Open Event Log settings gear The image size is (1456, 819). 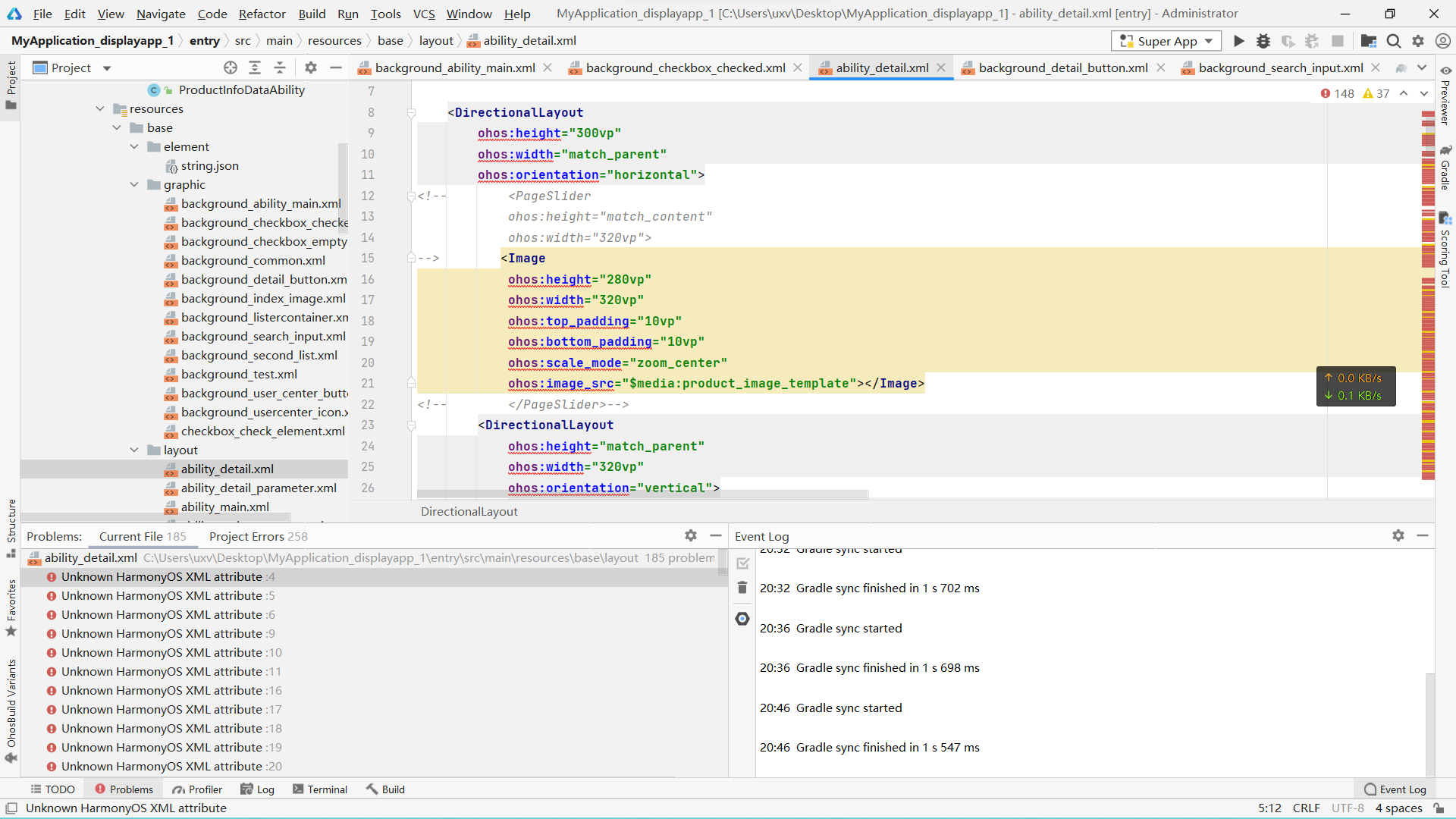1398,535
